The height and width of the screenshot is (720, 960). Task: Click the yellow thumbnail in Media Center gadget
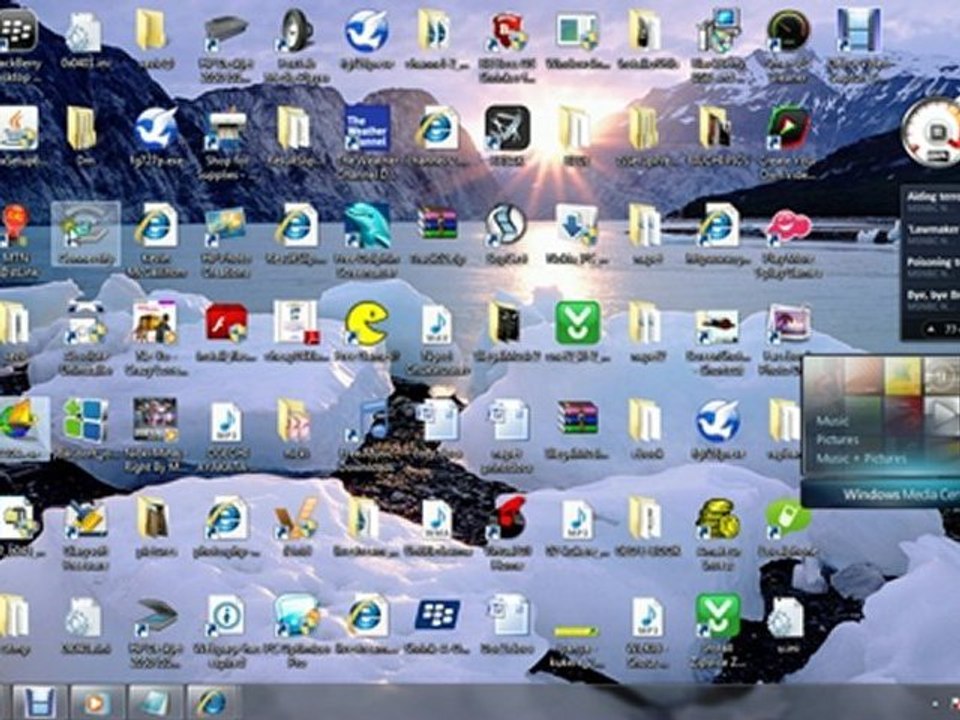click(902, 375)
